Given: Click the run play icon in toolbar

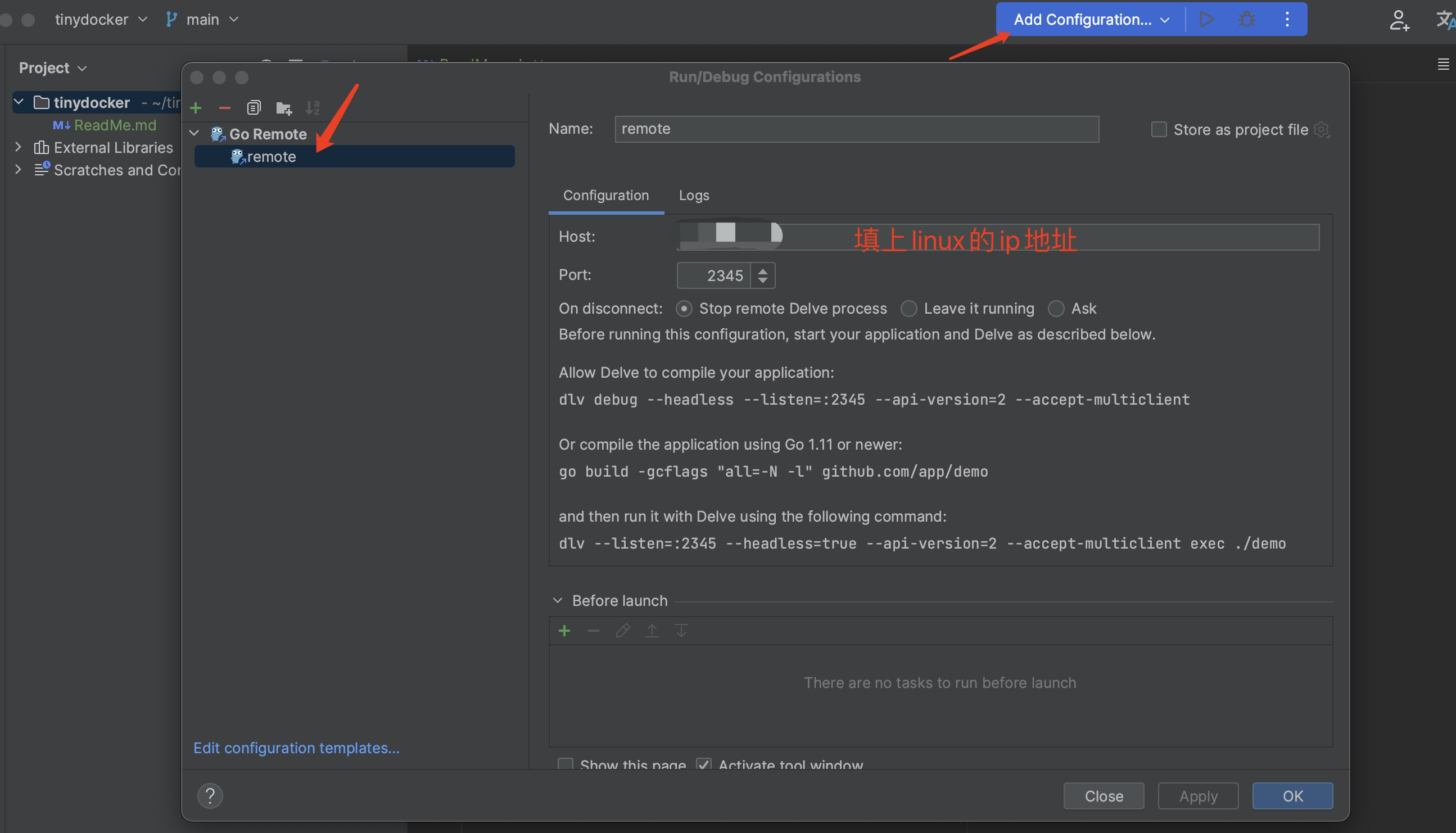Looking at the screenshot, I should (x=1206, y=20).
